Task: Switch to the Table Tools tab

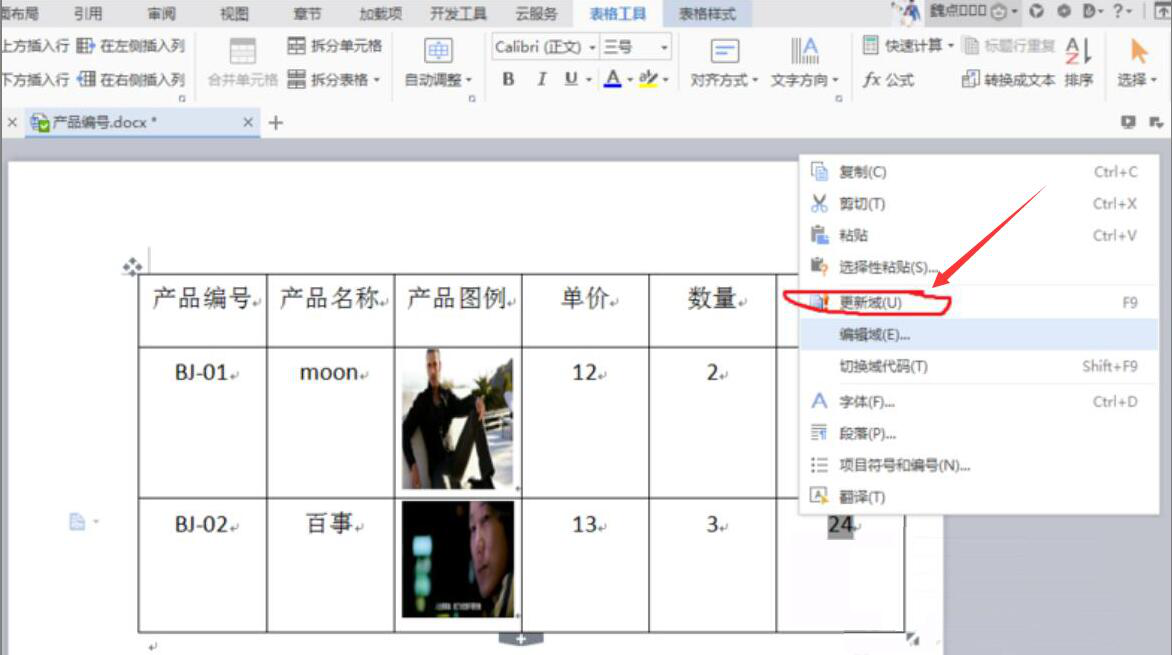Action: [x=617, y=13]
